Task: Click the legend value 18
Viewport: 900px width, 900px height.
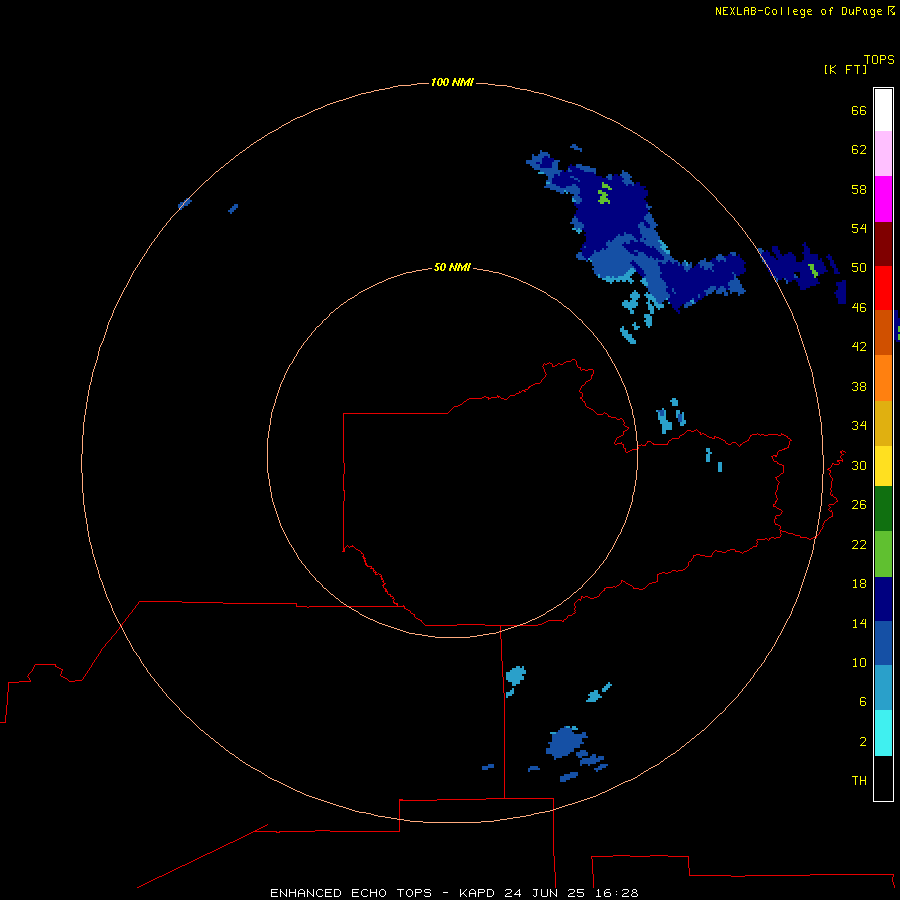Action: [x=859, y=584]
